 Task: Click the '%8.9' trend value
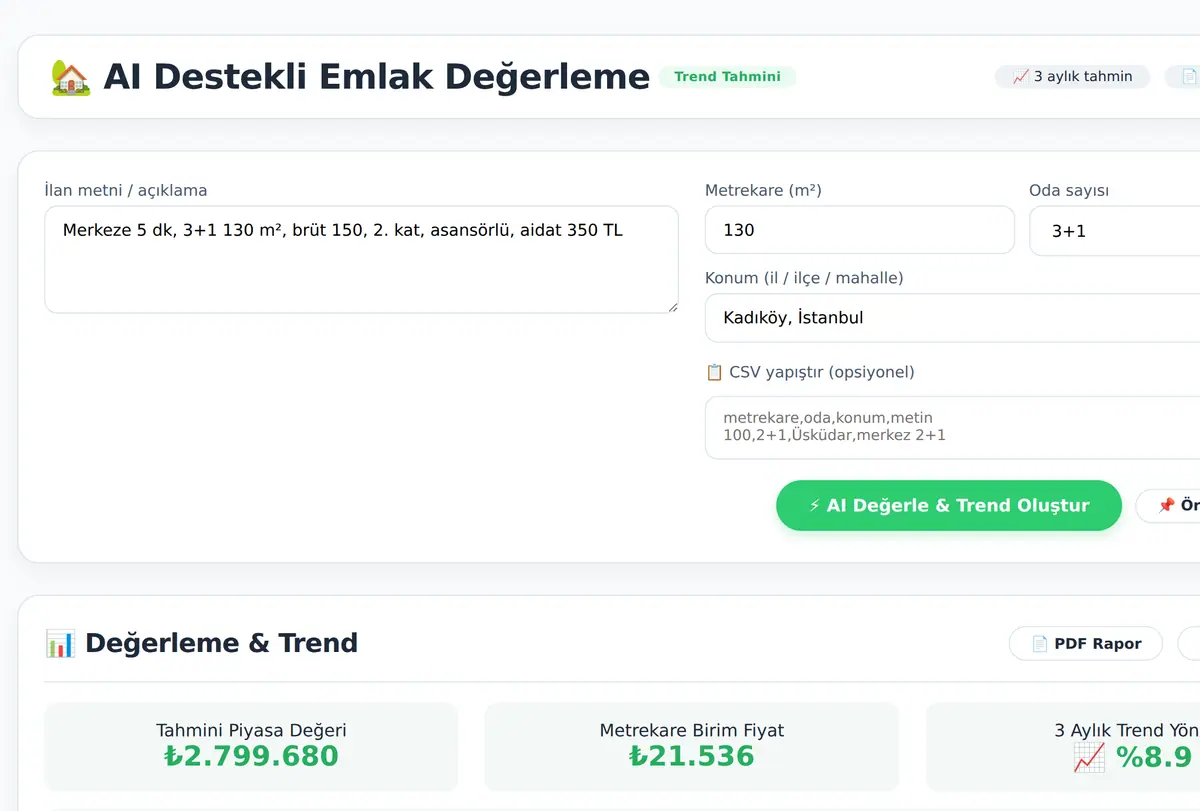pyautogui.click(x=1155, y=757)
